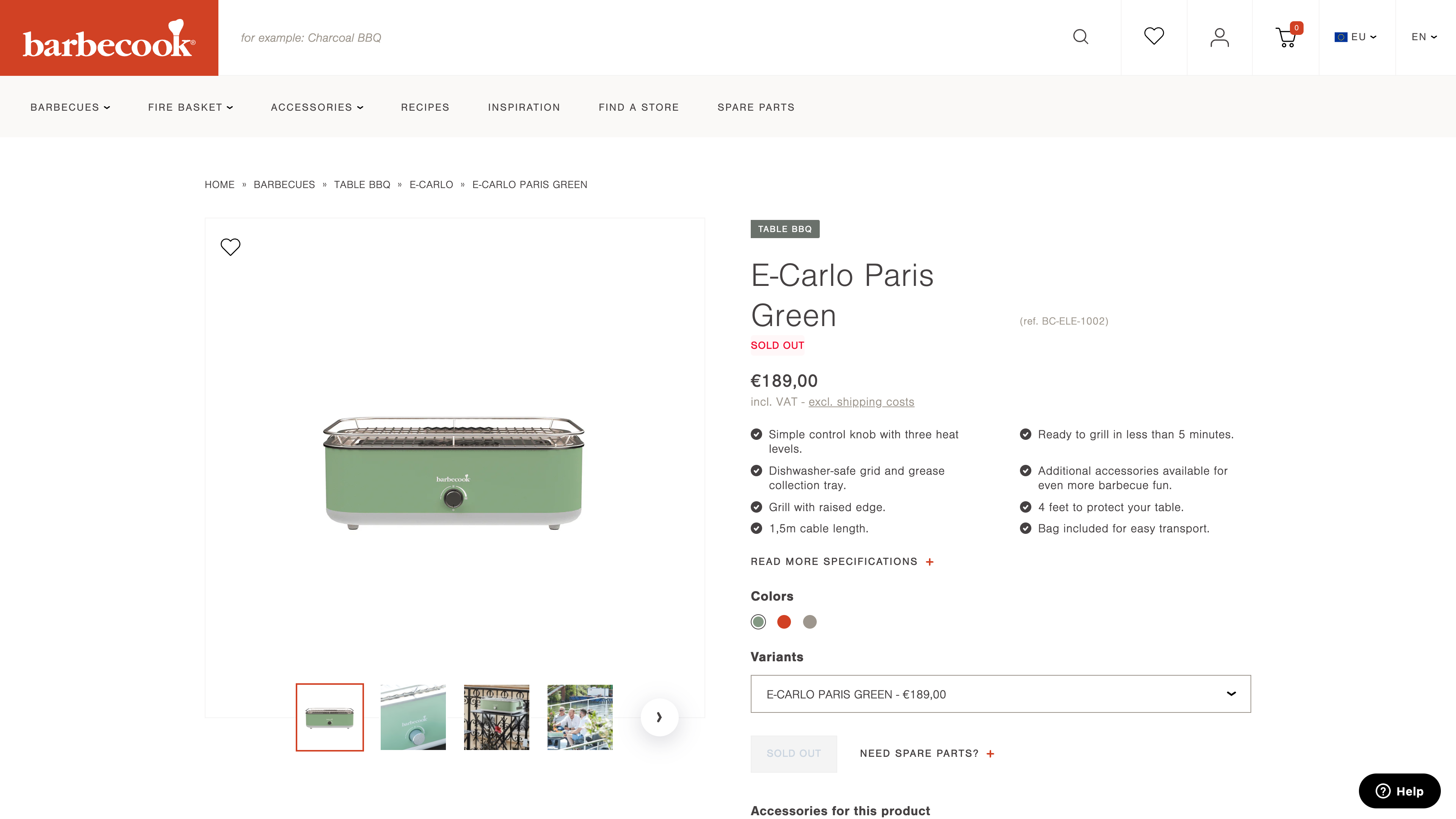This screenshot has width=1456, height=819.
Task: Show next product thumbnails with arrow
Action: [659, 717]
